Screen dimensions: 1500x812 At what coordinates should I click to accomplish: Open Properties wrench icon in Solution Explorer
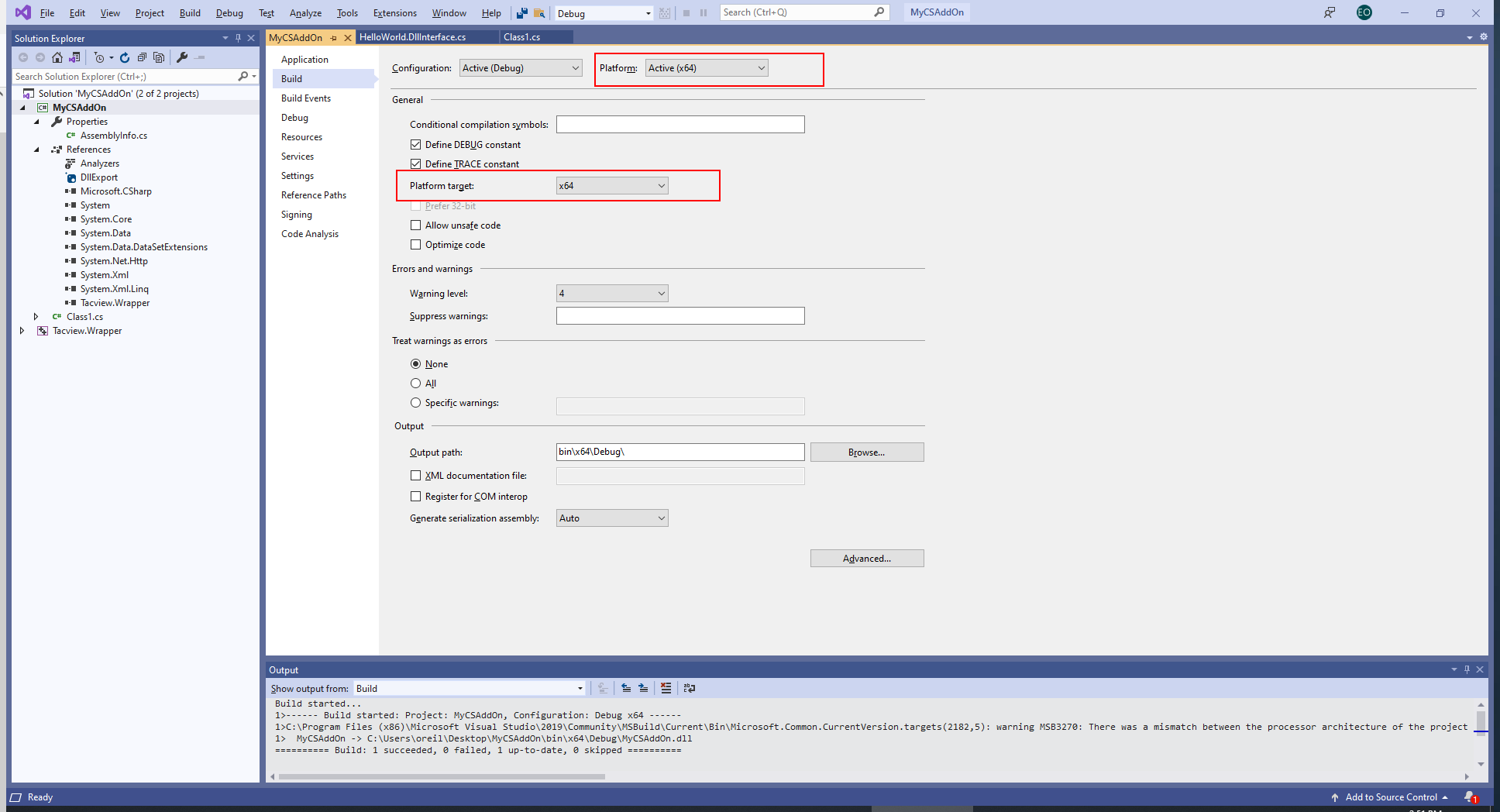(182, 57)
